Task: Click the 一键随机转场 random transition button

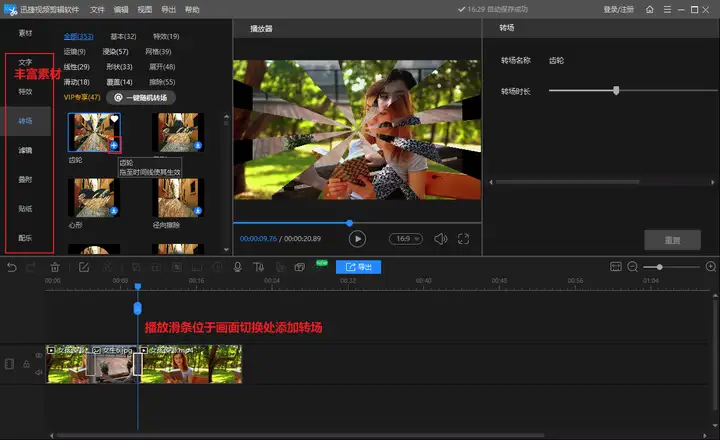Action: [x=141, y=97]
